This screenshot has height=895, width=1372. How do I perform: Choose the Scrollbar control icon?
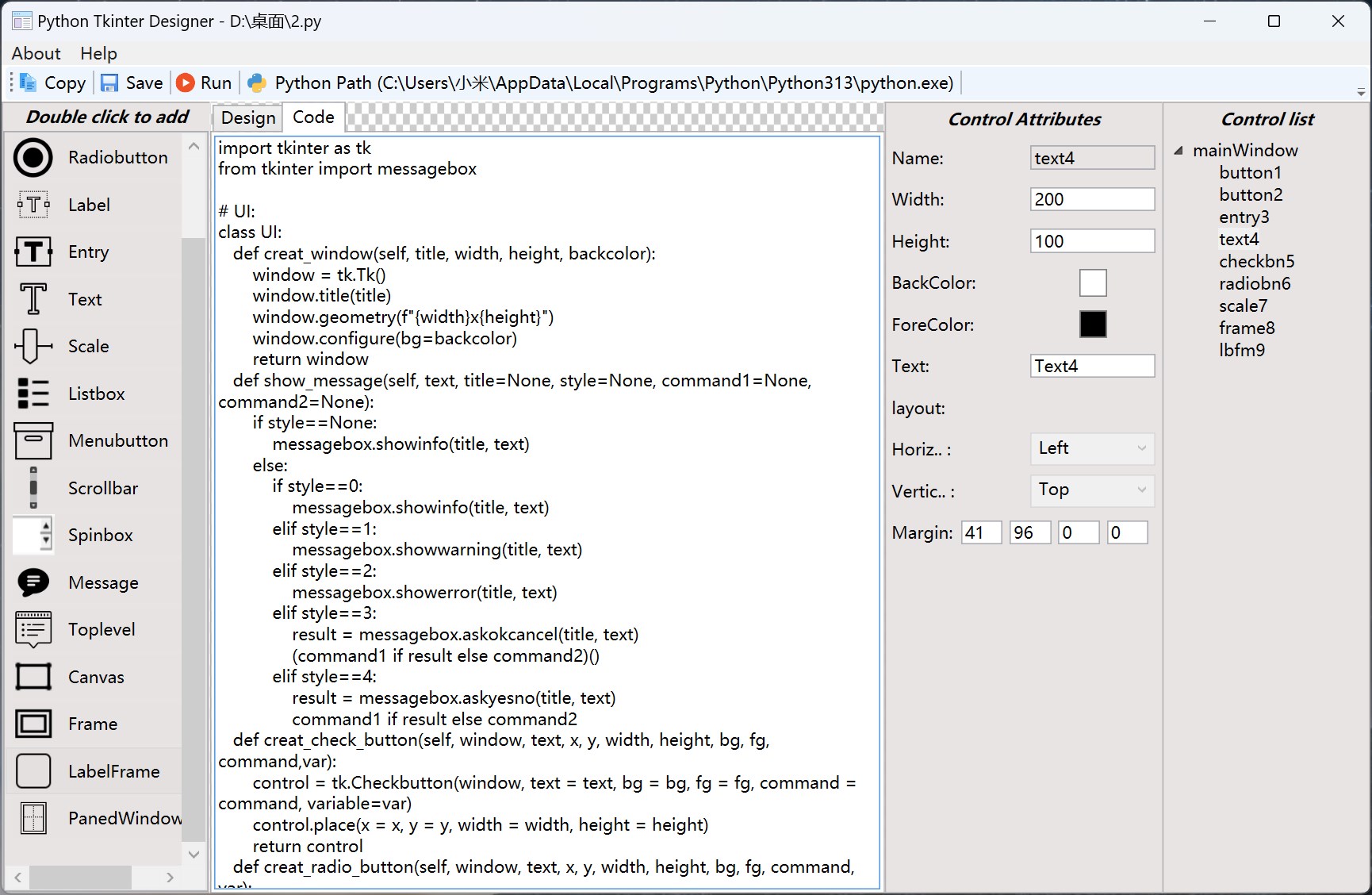(33, 488)
